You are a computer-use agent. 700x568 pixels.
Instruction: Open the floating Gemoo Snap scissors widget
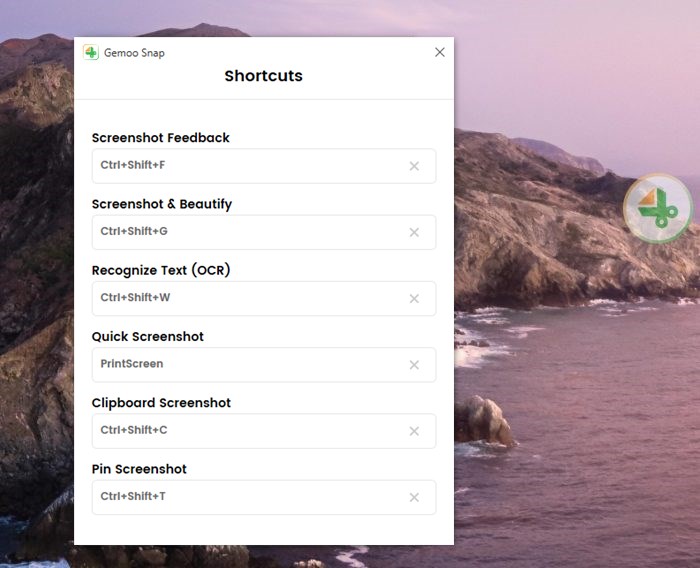pyautogui.click(x=658, y=208)
